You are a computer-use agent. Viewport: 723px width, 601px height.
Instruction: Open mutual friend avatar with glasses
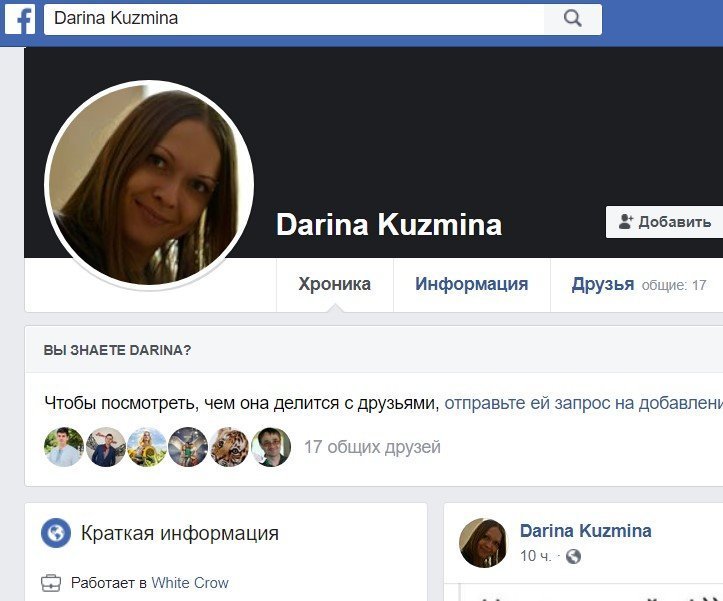271,447
